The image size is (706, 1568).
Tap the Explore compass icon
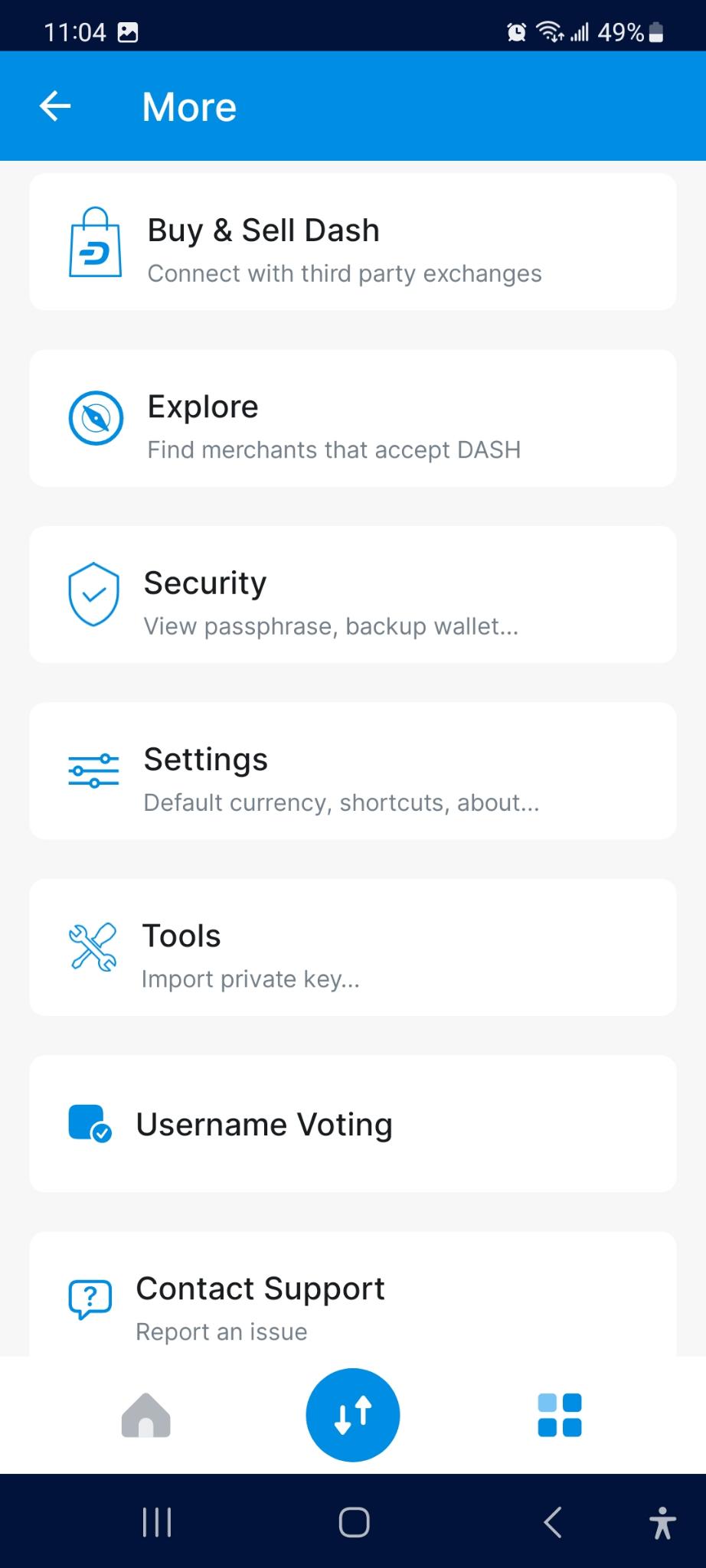point(96,418)
